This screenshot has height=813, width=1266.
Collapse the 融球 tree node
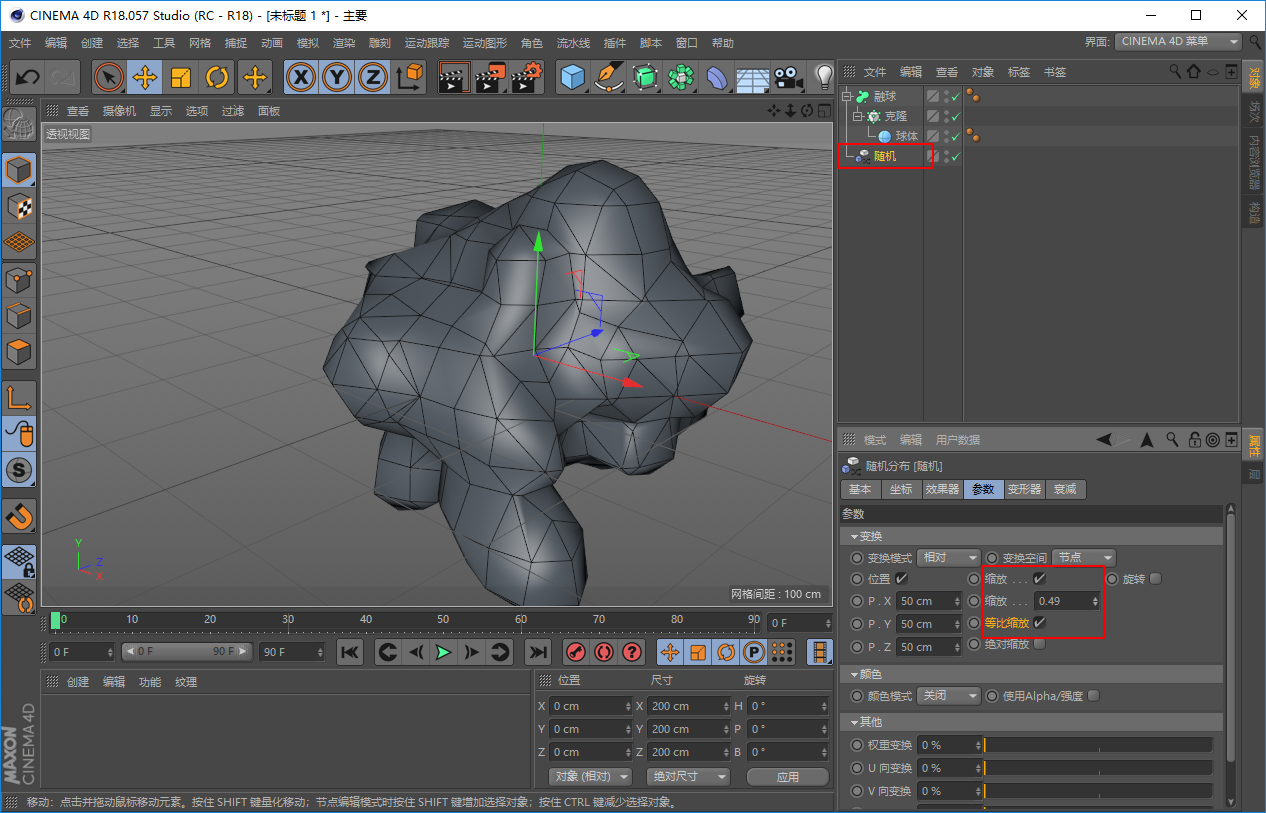[848, 96]
